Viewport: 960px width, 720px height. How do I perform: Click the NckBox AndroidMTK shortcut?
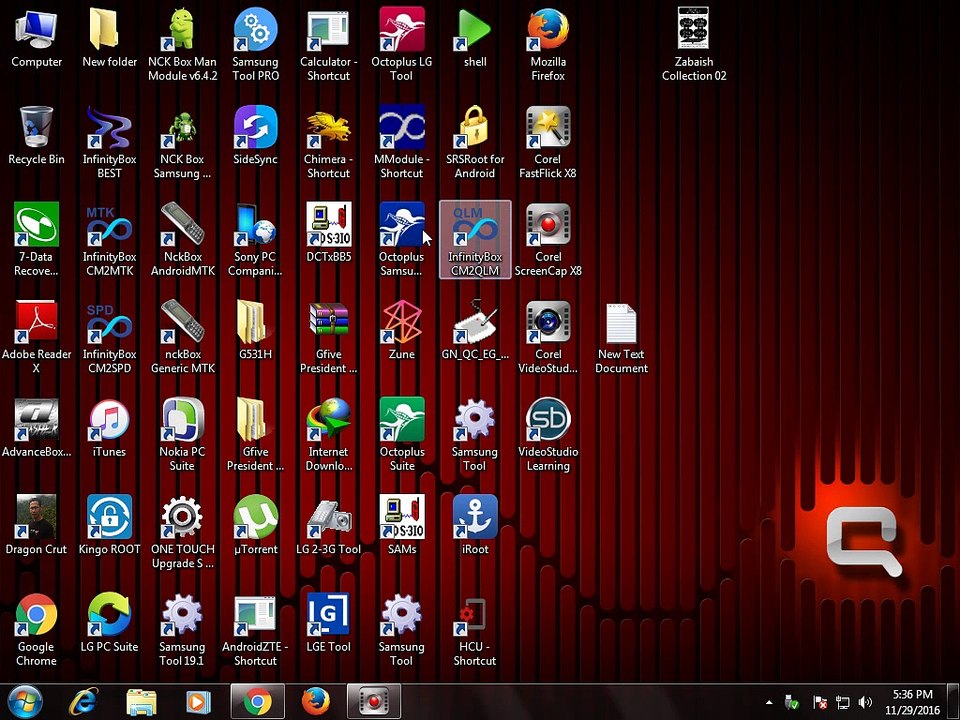[182, 239]
